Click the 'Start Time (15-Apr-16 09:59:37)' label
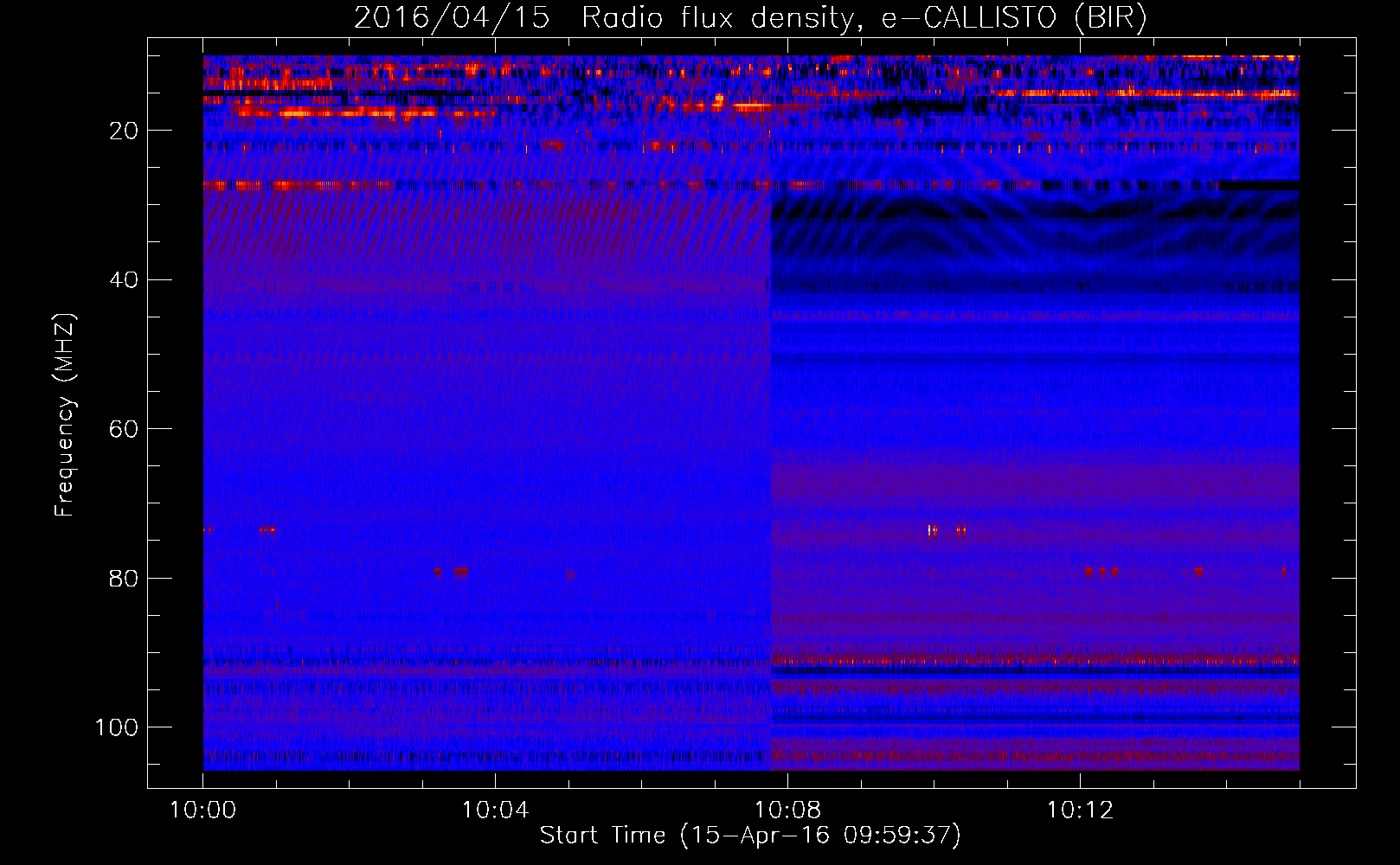1400x865 pixels. (750, 836)
